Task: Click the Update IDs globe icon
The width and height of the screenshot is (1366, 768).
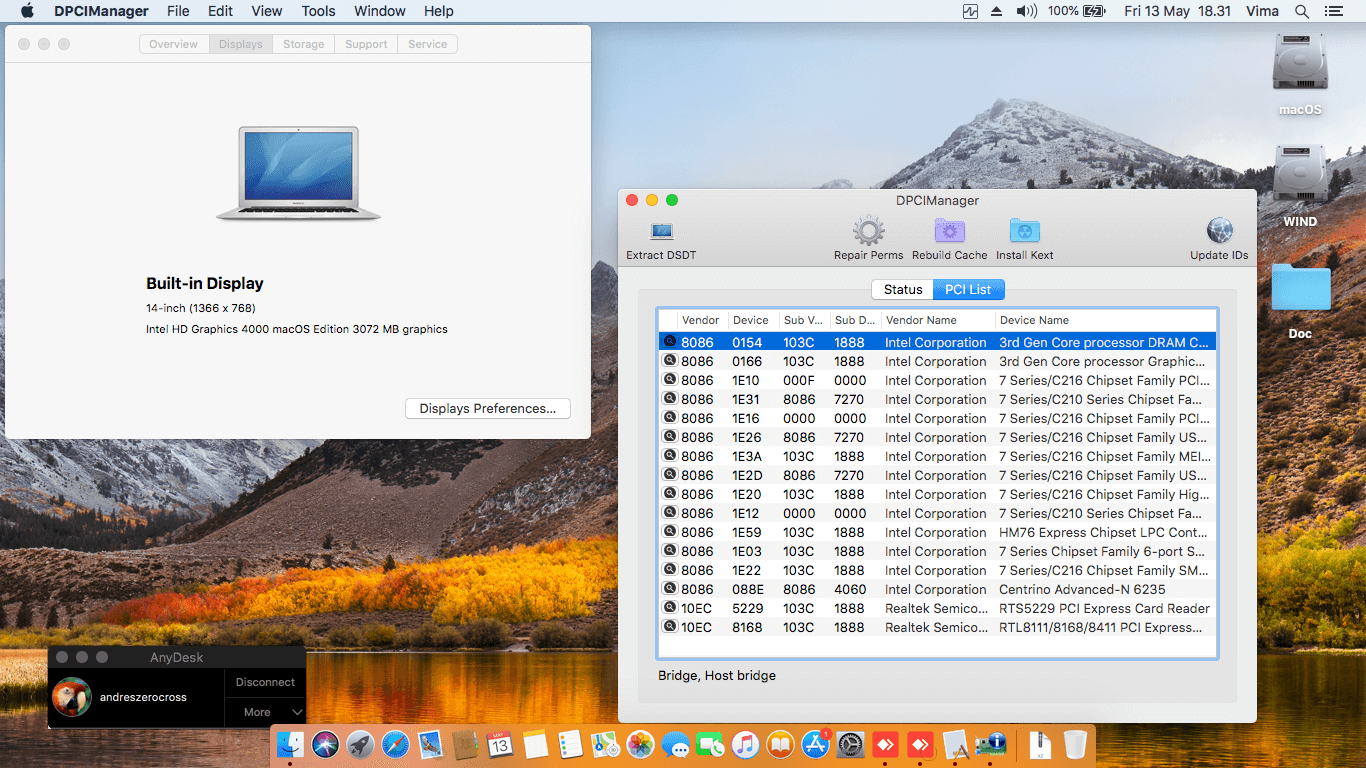Action: [x=1219, y=231]
